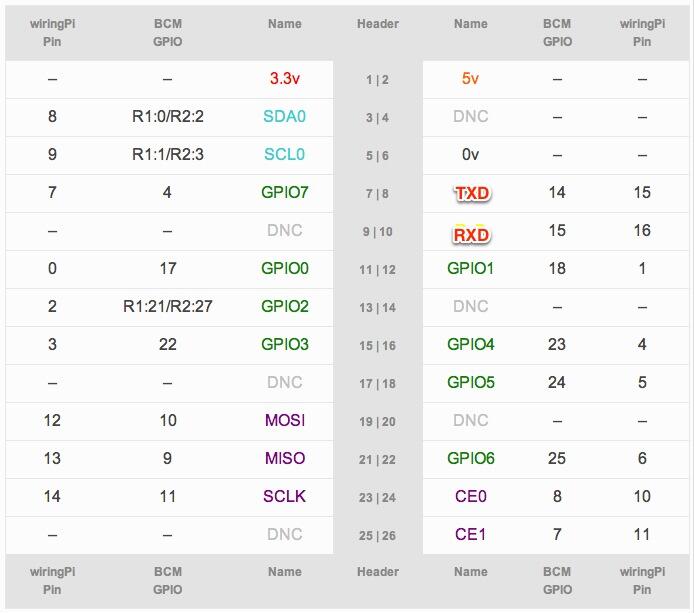Image resolution: width=694 pixels, height=613 pixels.
Task: Click the top Header column heading
Action: (378, 24)
